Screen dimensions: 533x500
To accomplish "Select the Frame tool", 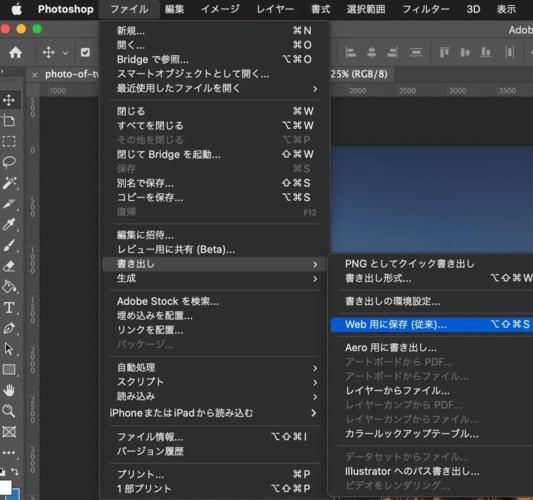I will point(9,432).
